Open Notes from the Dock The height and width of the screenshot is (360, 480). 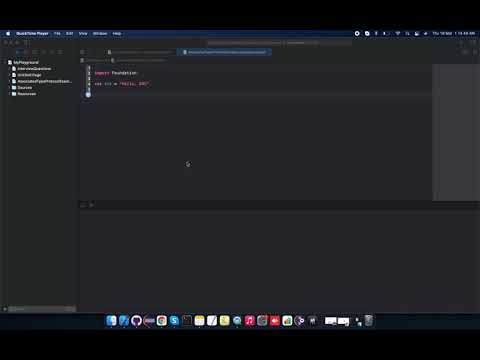(199, 321)
